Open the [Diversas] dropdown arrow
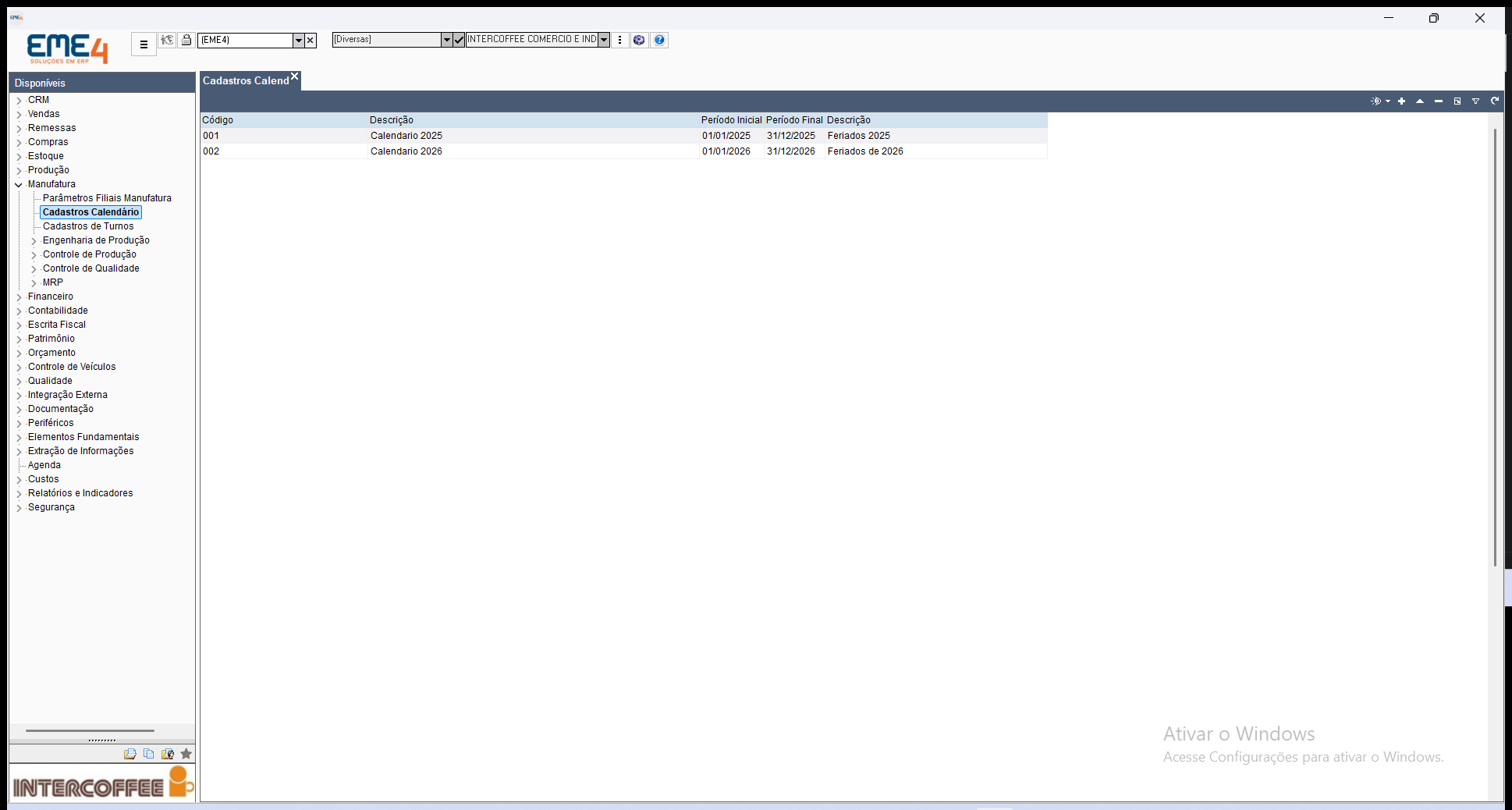The width and height of the screenshot is (1512, 810). [446, 40]
